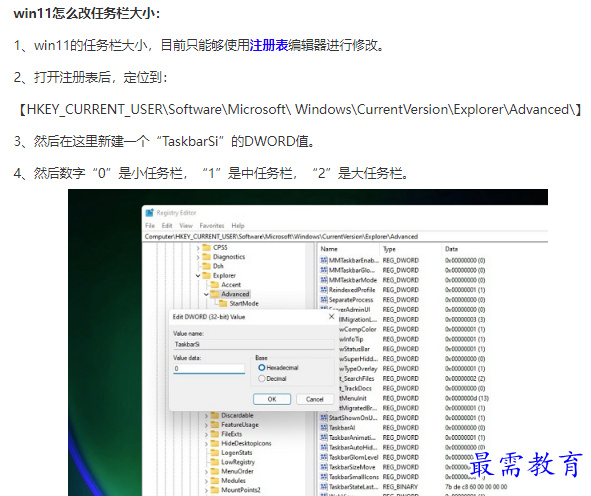Click the StartMode folder icon

click(x=223, y=303)
